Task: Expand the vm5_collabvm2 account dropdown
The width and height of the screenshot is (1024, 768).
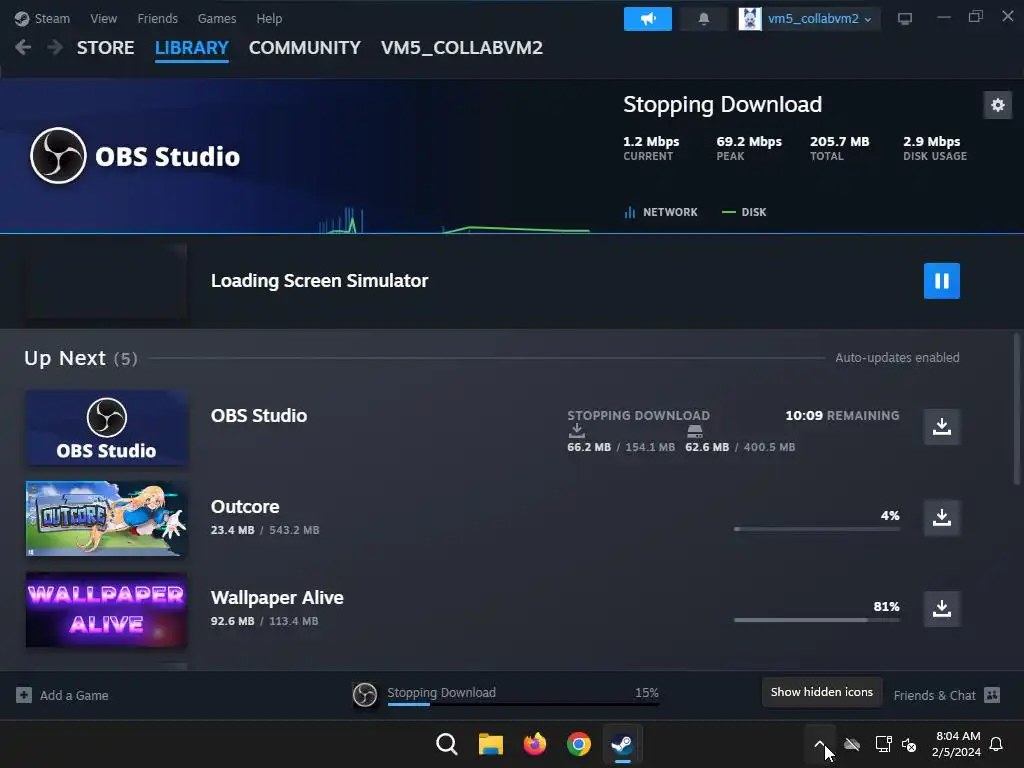Action: 820,19
